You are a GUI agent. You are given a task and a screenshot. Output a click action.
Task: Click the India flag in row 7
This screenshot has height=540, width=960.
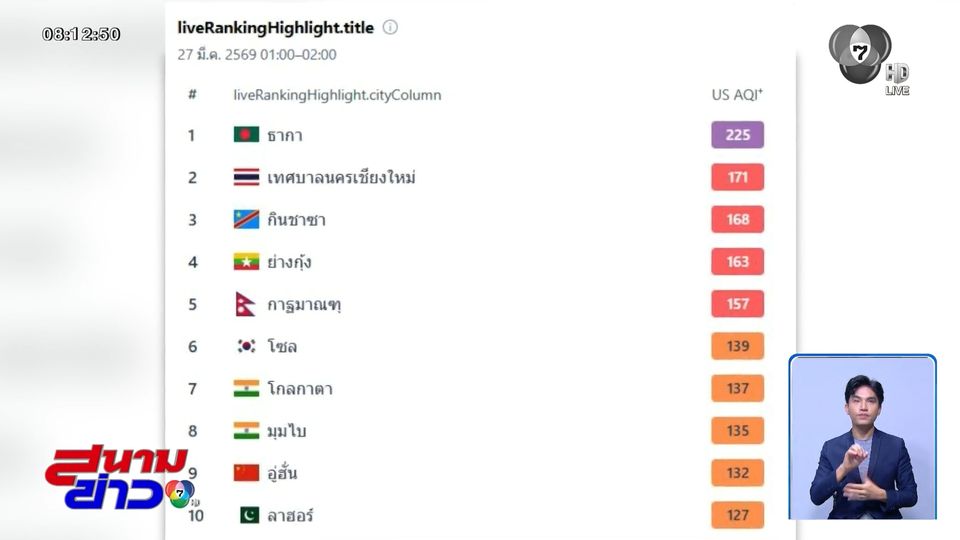pos(246,388)
